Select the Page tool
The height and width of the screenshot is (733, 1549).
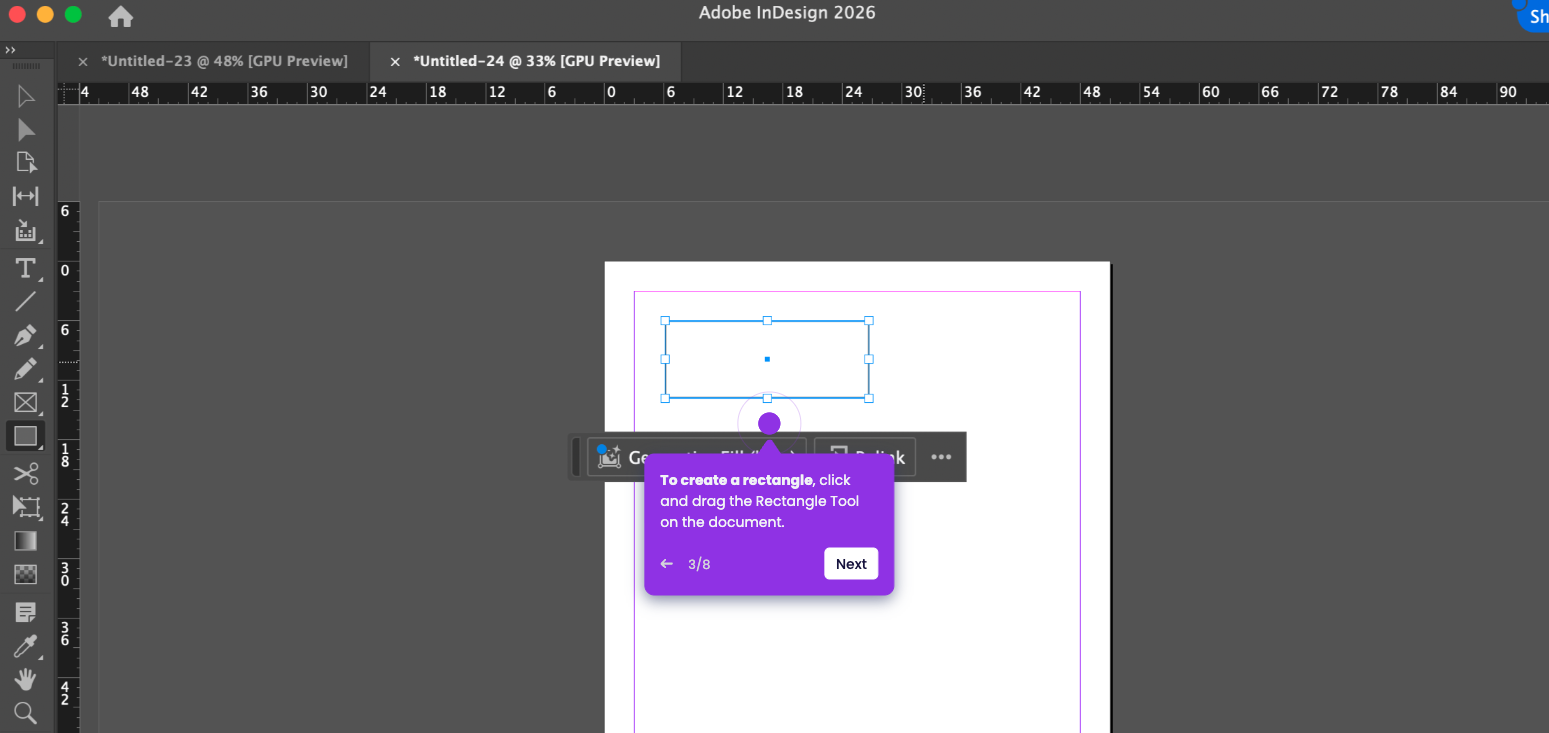(x=26, y=162)
